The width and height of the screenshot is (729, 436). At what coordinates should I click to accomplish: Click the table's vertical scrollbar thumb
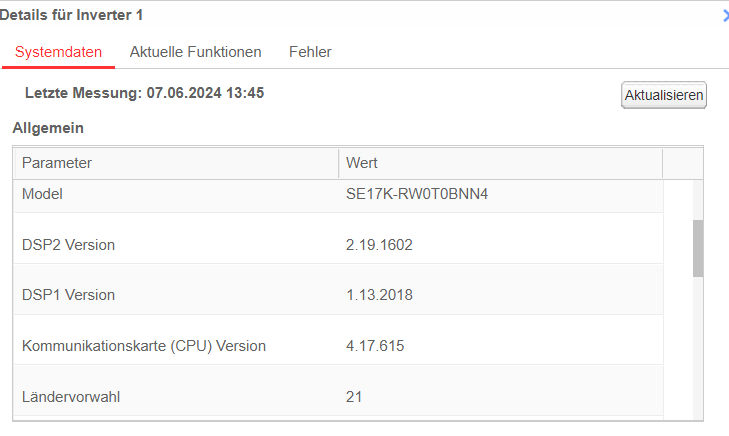tap(697, 249)
